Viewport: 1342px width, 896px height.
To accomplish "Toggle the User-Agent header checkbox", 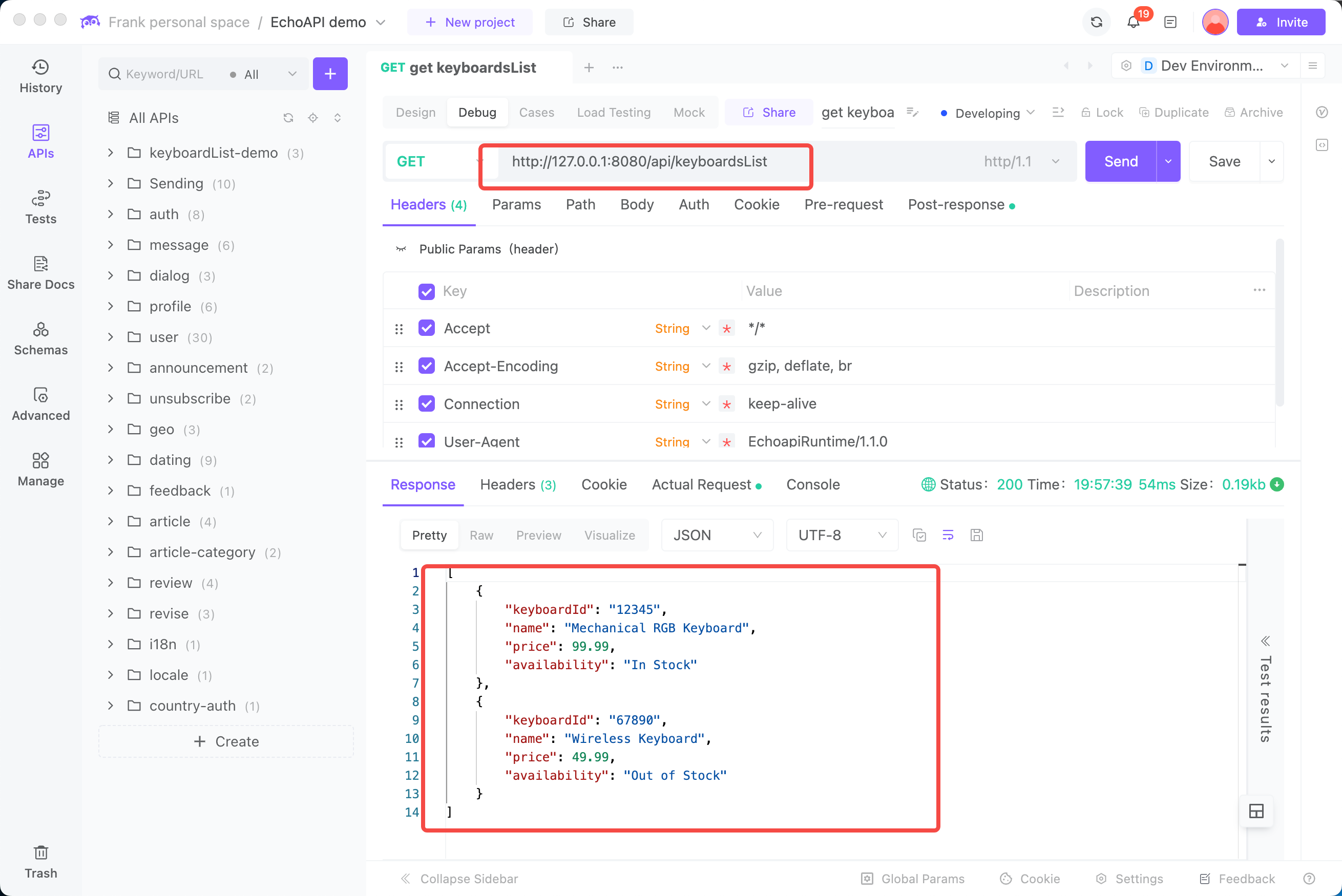I will (426, 441).
